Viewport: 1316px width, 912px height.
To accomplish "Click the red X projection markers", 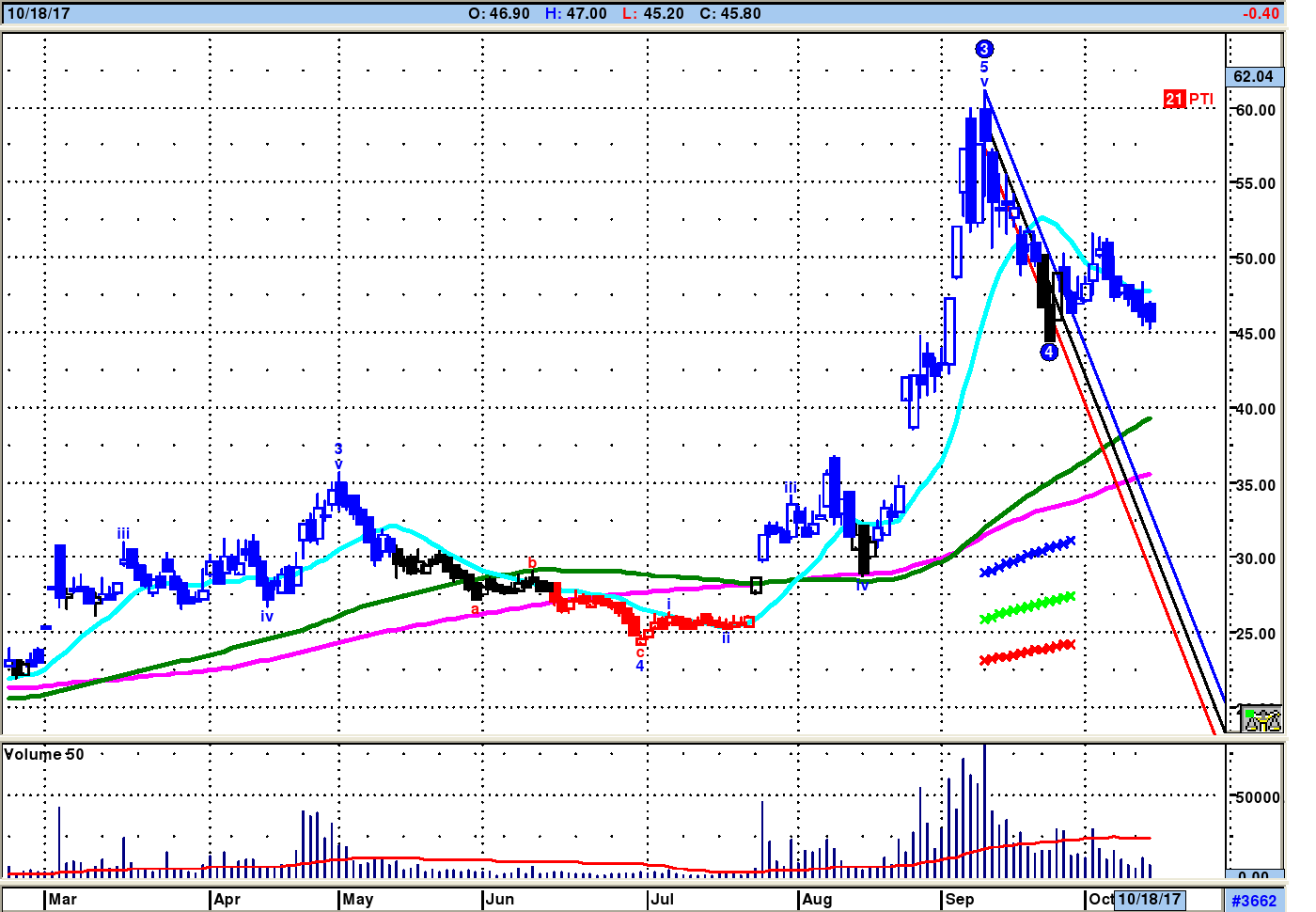I will click(1026, 652).
